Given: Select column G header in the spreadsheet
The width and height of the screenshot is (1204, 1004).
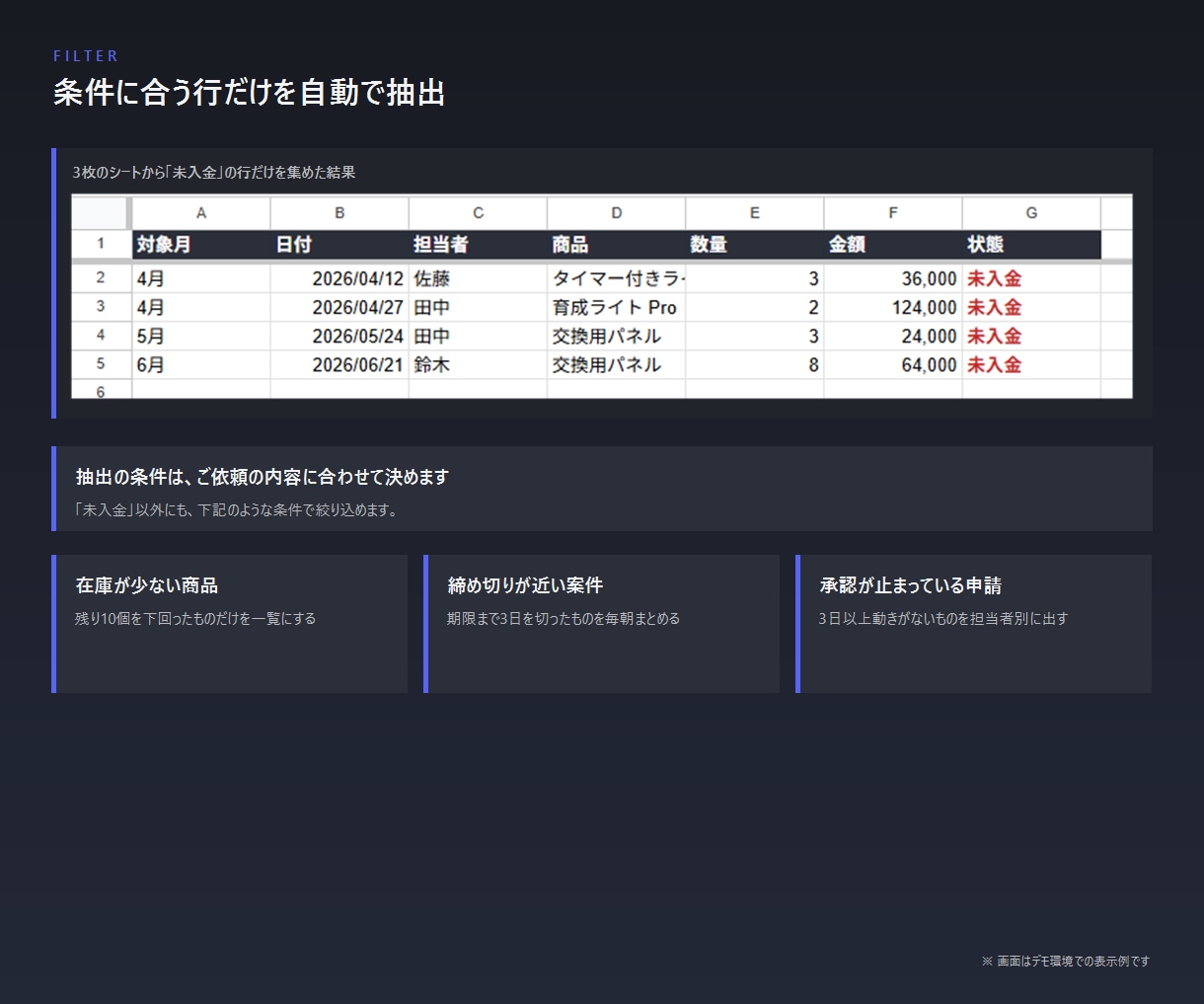Looking at the screenshot, I should click(x=1031, y=213).
